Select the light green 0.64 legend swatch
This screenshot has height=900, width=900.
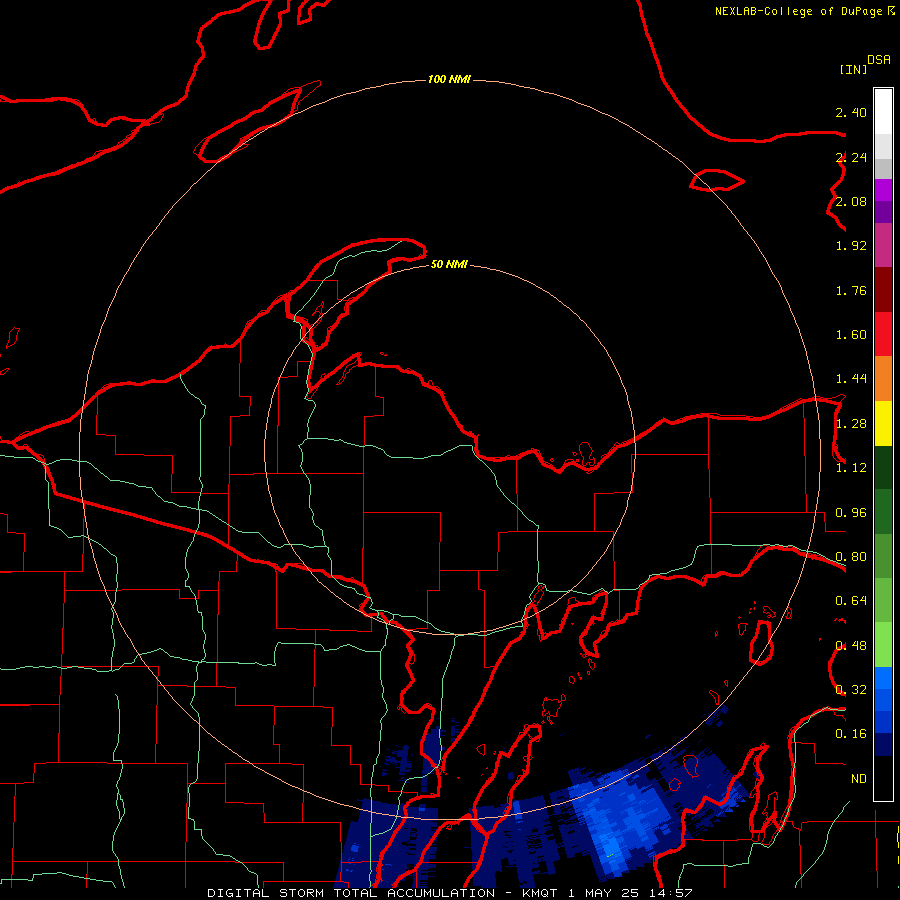click(x=883, y=600)
